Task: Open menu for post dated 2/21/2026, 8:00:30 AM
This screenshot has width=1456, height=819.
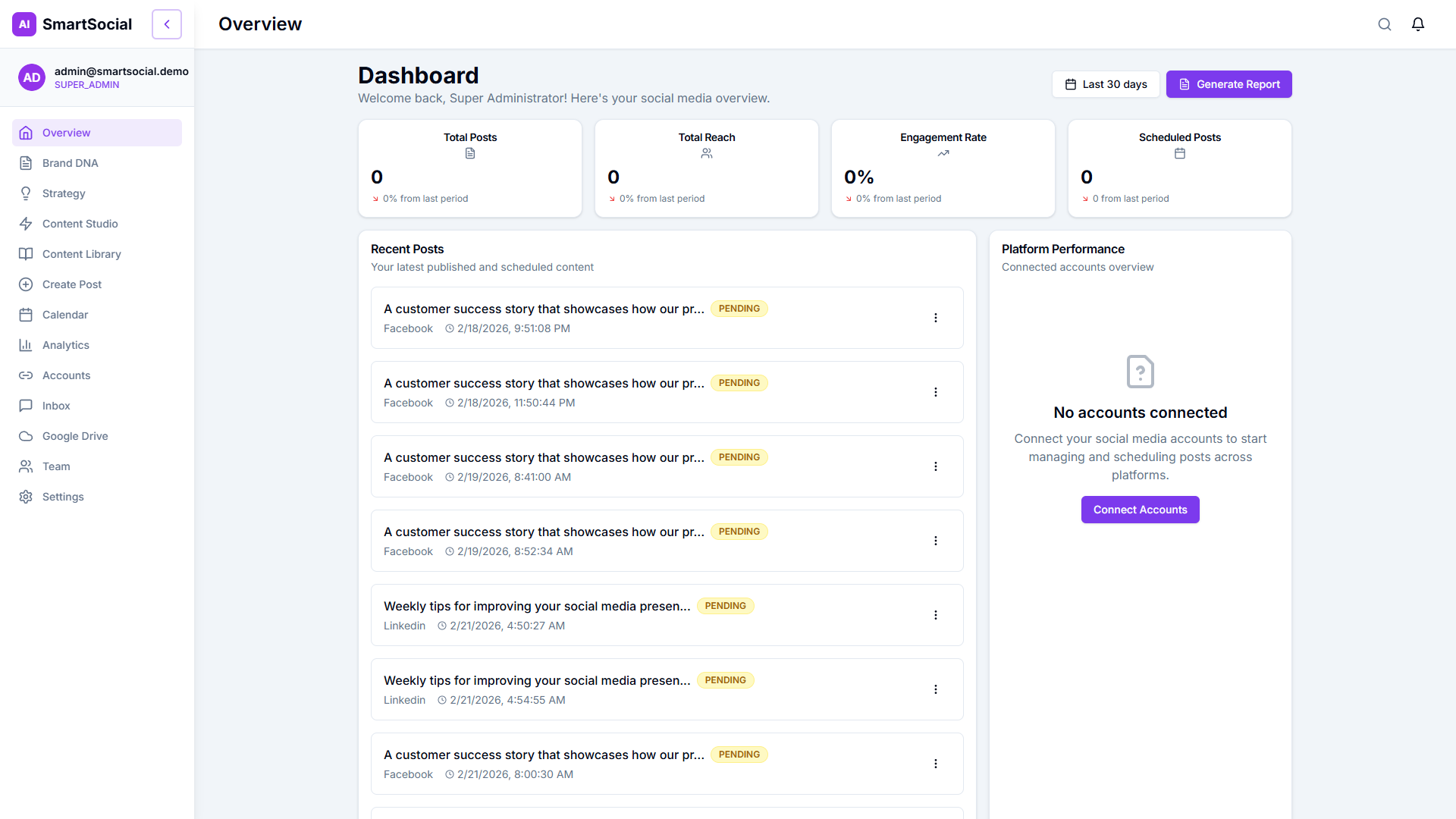Action: pyautogui.click(x=936, y=764)
